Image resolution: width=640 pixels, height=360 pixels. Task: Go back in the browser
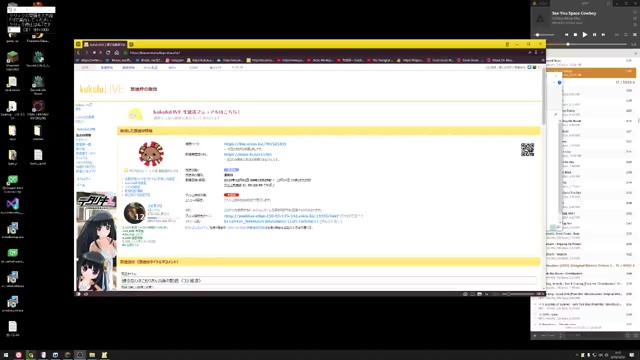(78, 53)
